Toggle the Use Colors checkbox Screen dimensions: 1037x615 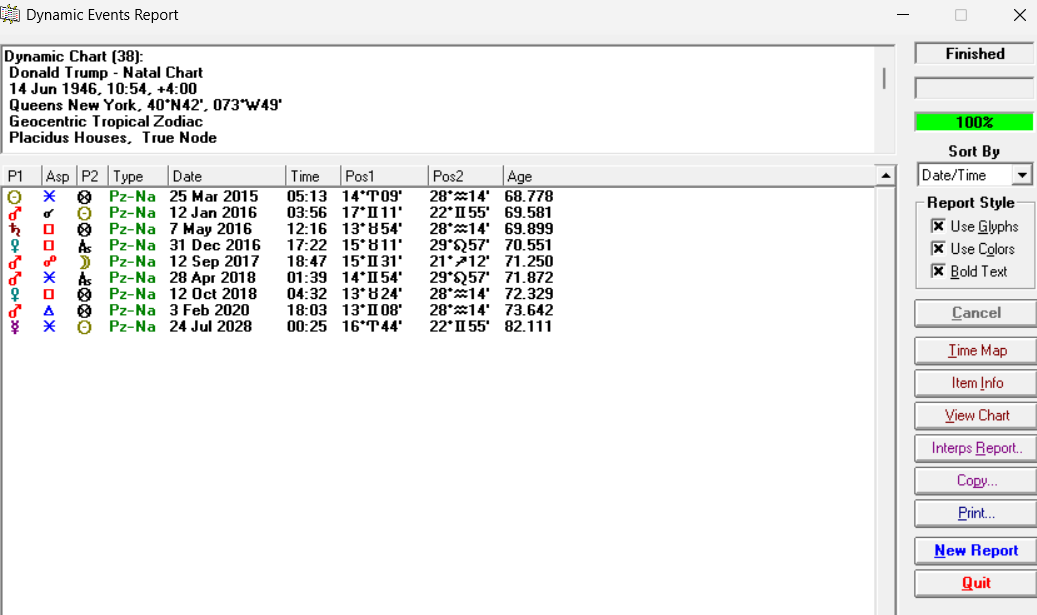pyautogui.click(x=938, y=249)
